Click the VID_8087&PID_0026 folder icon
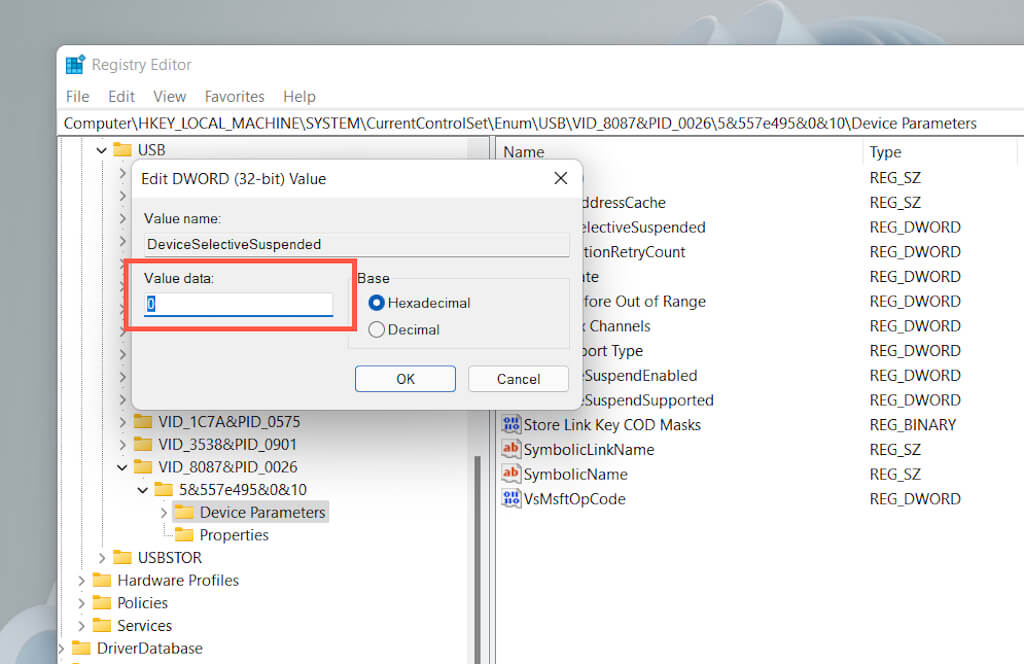The height and width of the screenshot is (664, 1024). tap(142, 467)
